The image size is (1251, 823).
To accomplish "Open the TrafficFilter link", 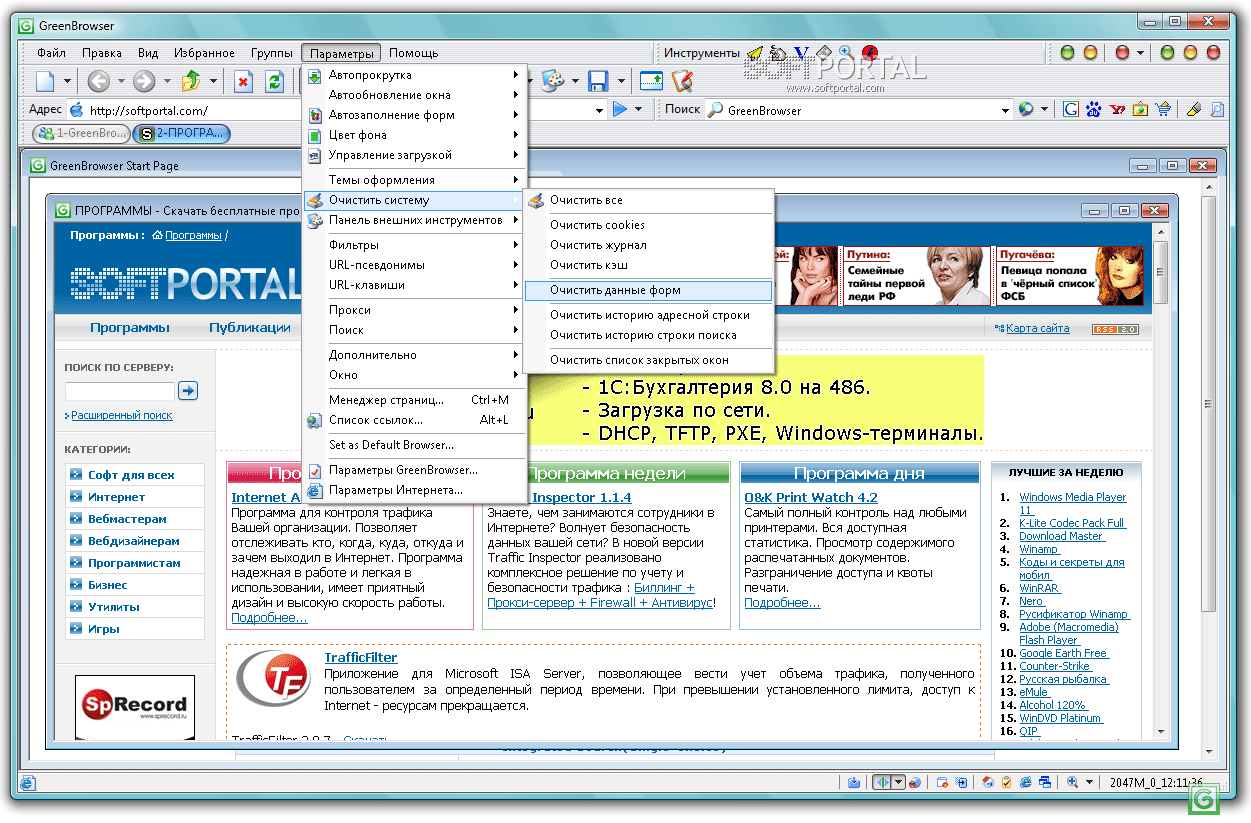I will coord(361,657).
